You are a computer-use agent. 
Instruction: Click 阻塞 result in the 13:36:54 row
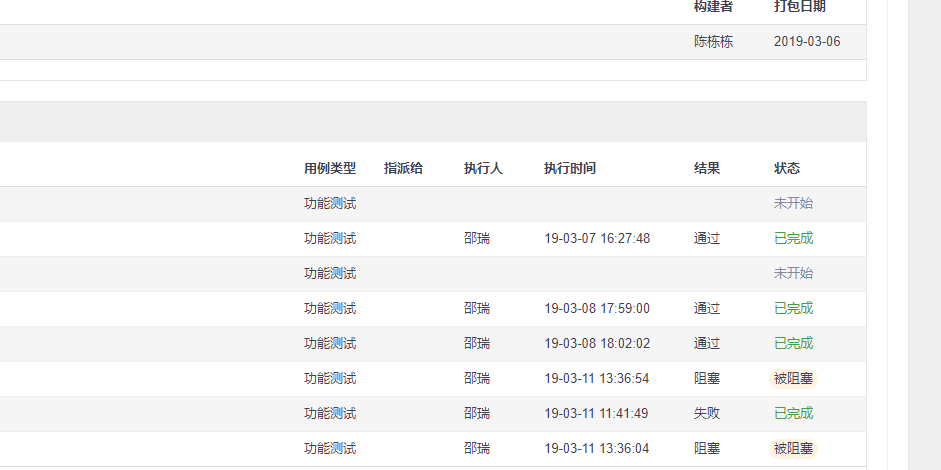coord(707,378)
